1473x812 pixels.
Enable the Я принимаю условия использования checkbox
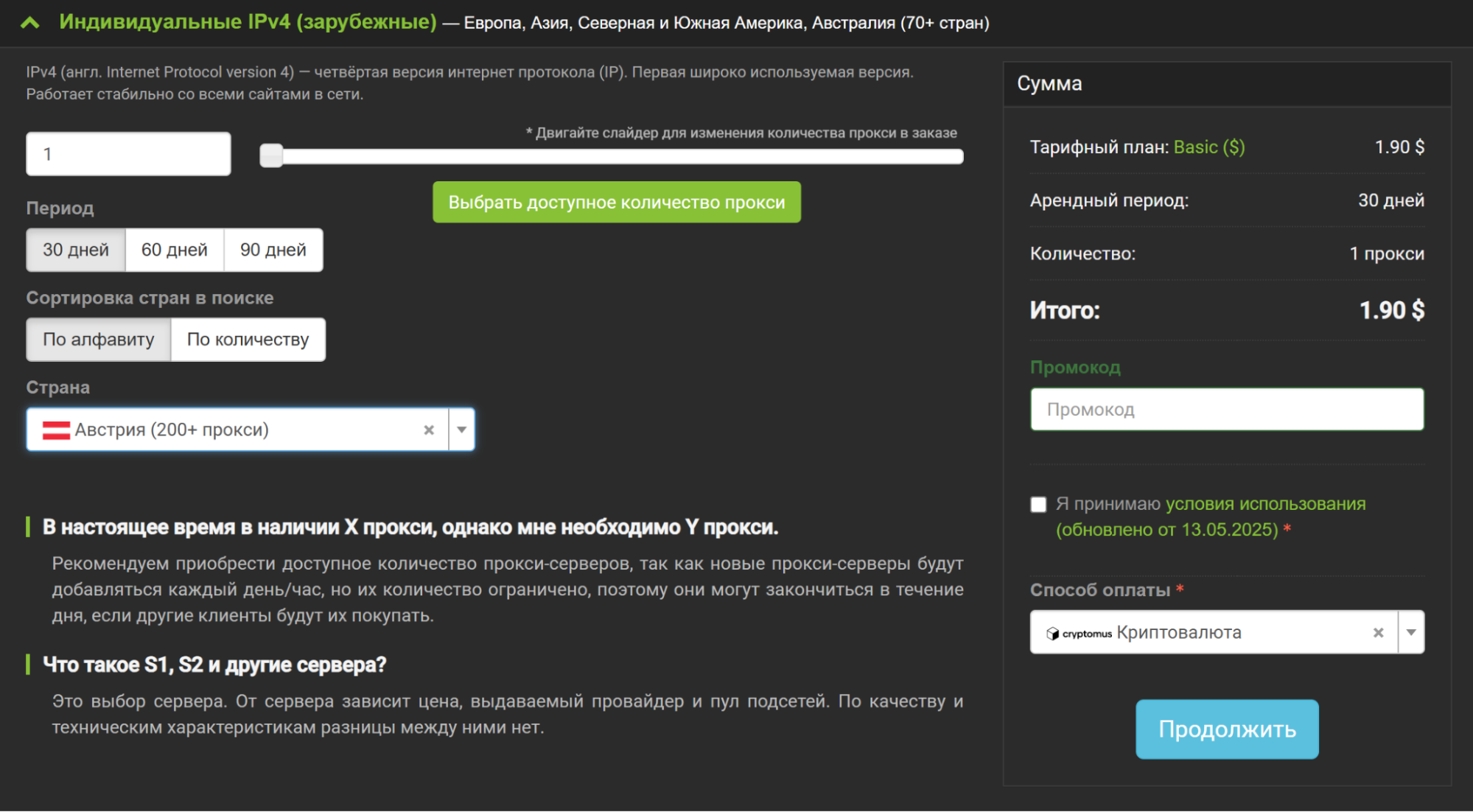click(x=1038, y=504)
